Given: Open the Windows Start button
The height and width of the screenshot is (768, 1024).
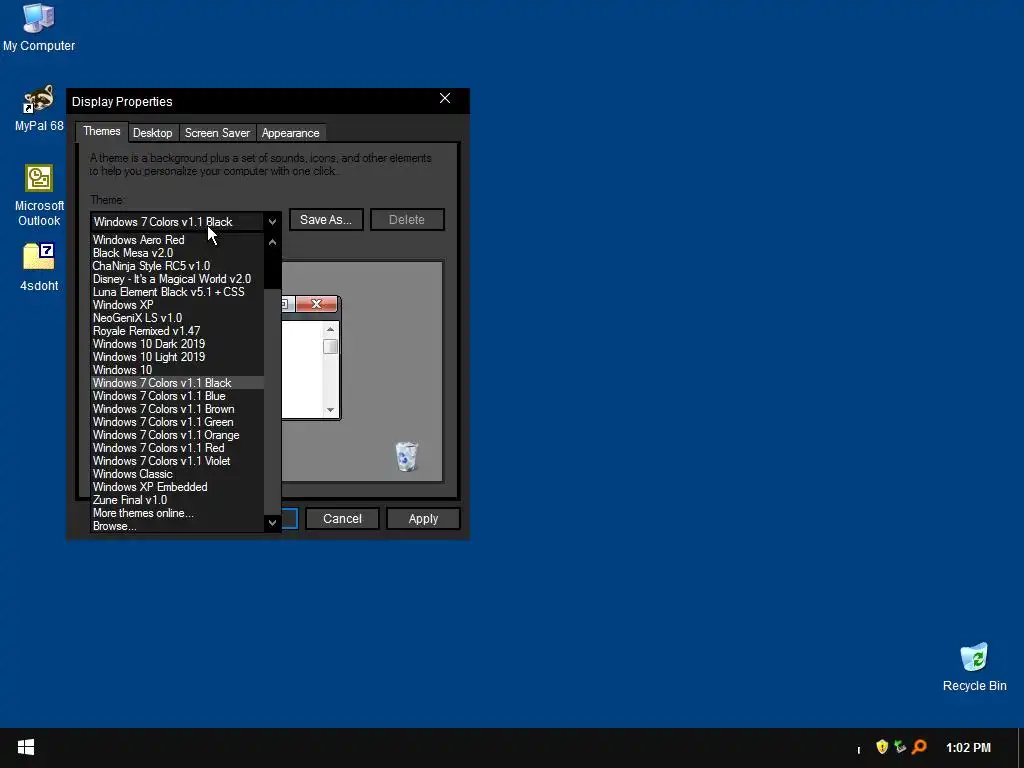Looking at the screenshot, I should [25, 747].
